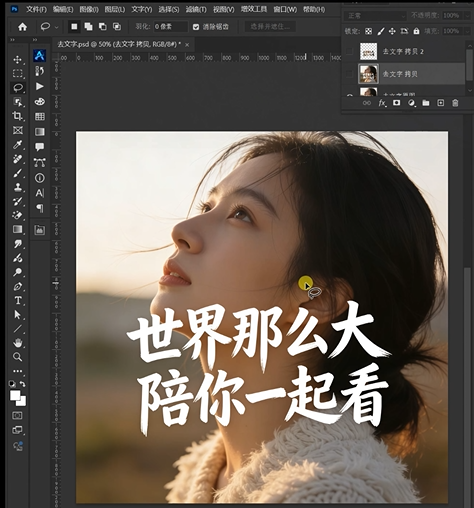The image size is (474, 508).
Task: Click the Home button in options bar
Action: coord(22,27)
